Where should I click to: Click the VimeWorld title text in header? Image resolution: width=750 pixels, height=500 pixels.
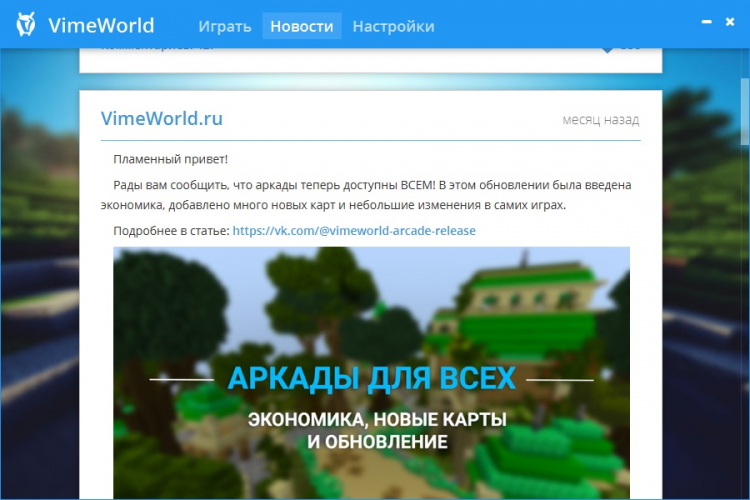tap(101, 25)
